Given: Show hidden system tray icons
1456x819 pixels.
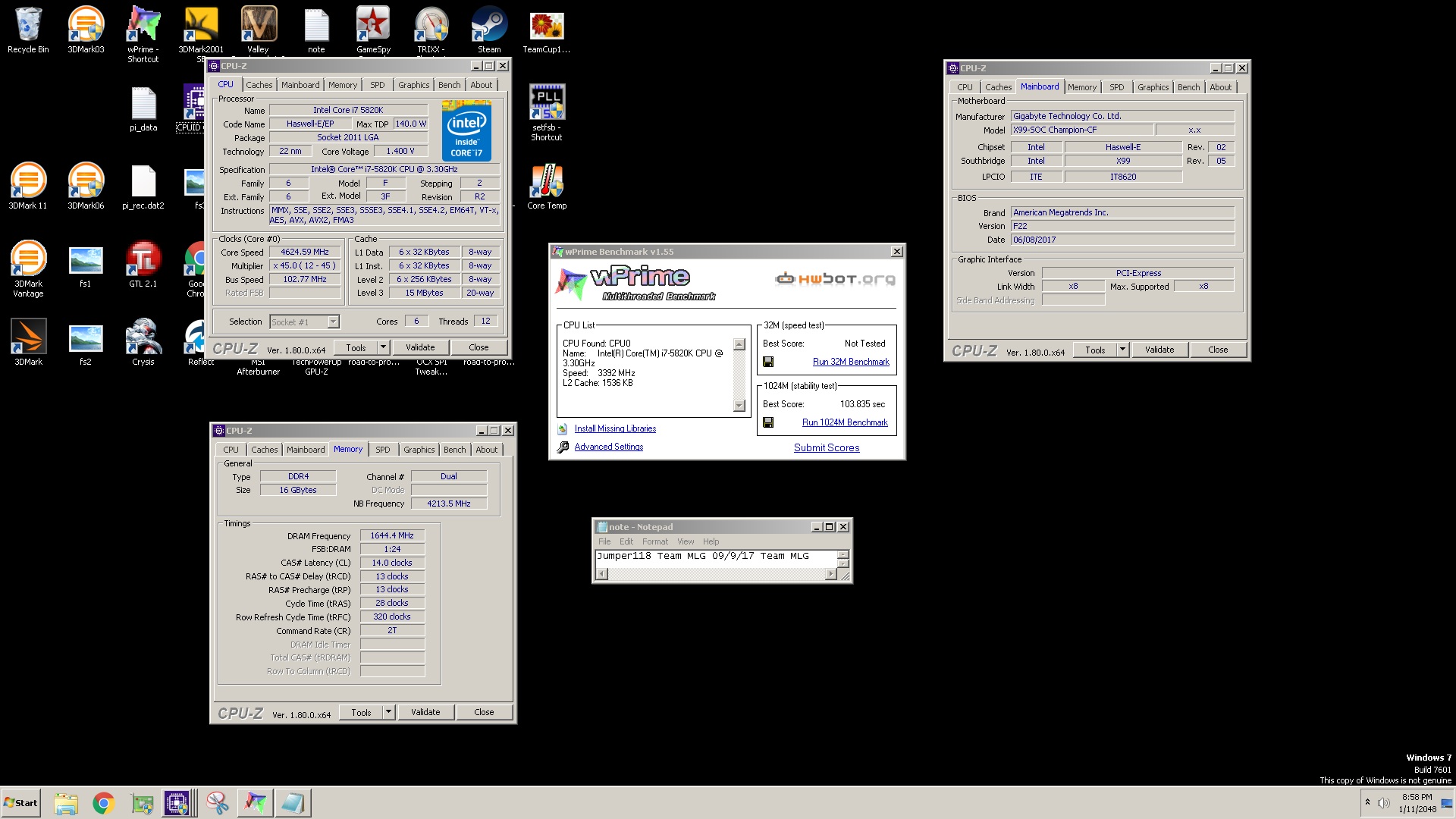Looking at the screenshot, I should (x=1367, y=802).
